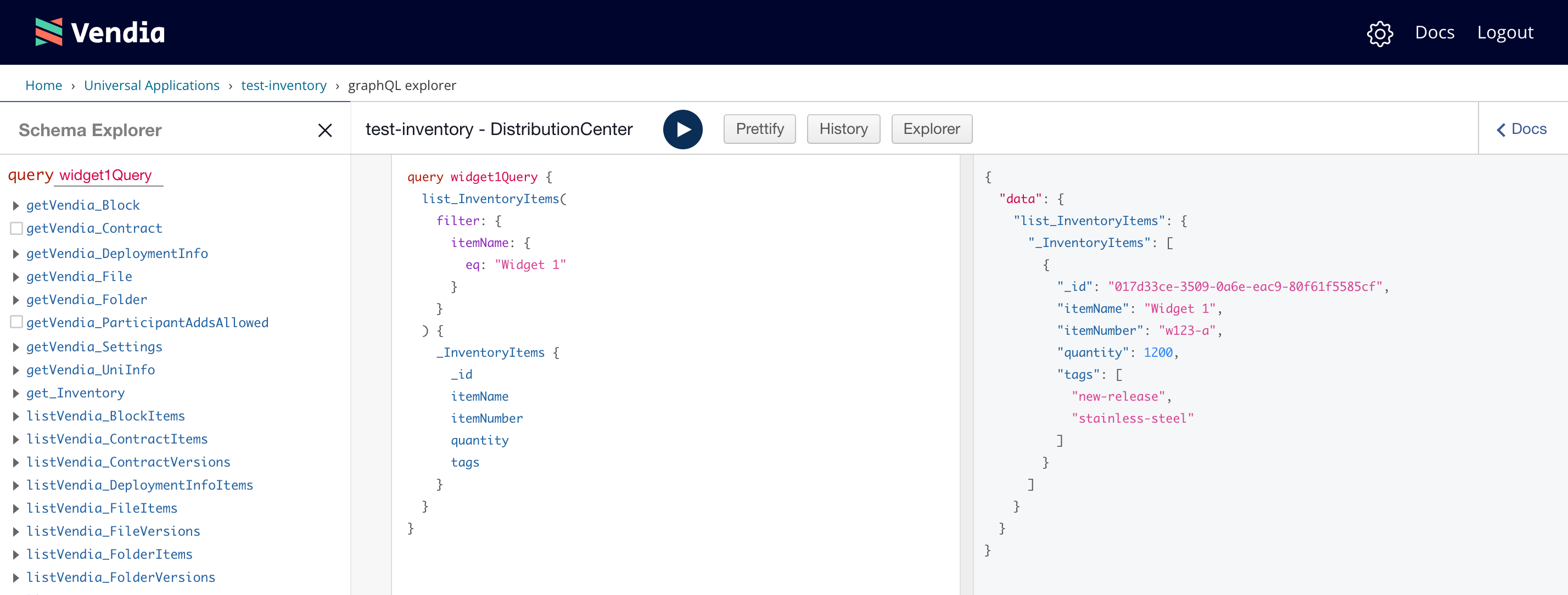Click "new-release" tag in results
This screenshot has width=1568, height=595.
coord(1118,397)
